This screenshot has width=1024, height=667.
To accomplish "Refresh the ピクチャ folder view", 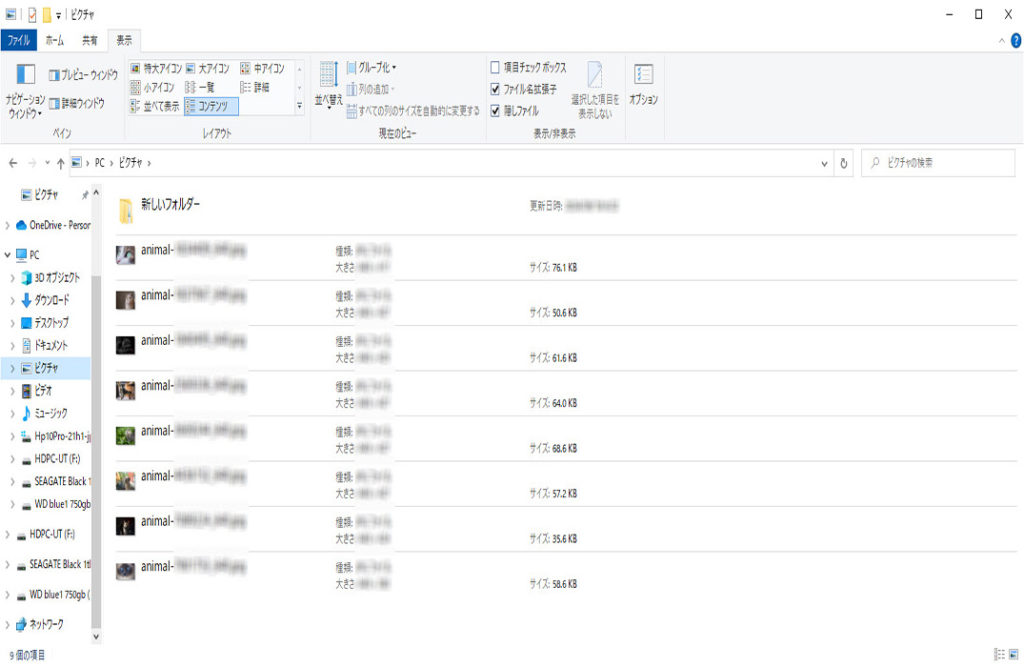I will pyautogui.click(x=845, y=162).
